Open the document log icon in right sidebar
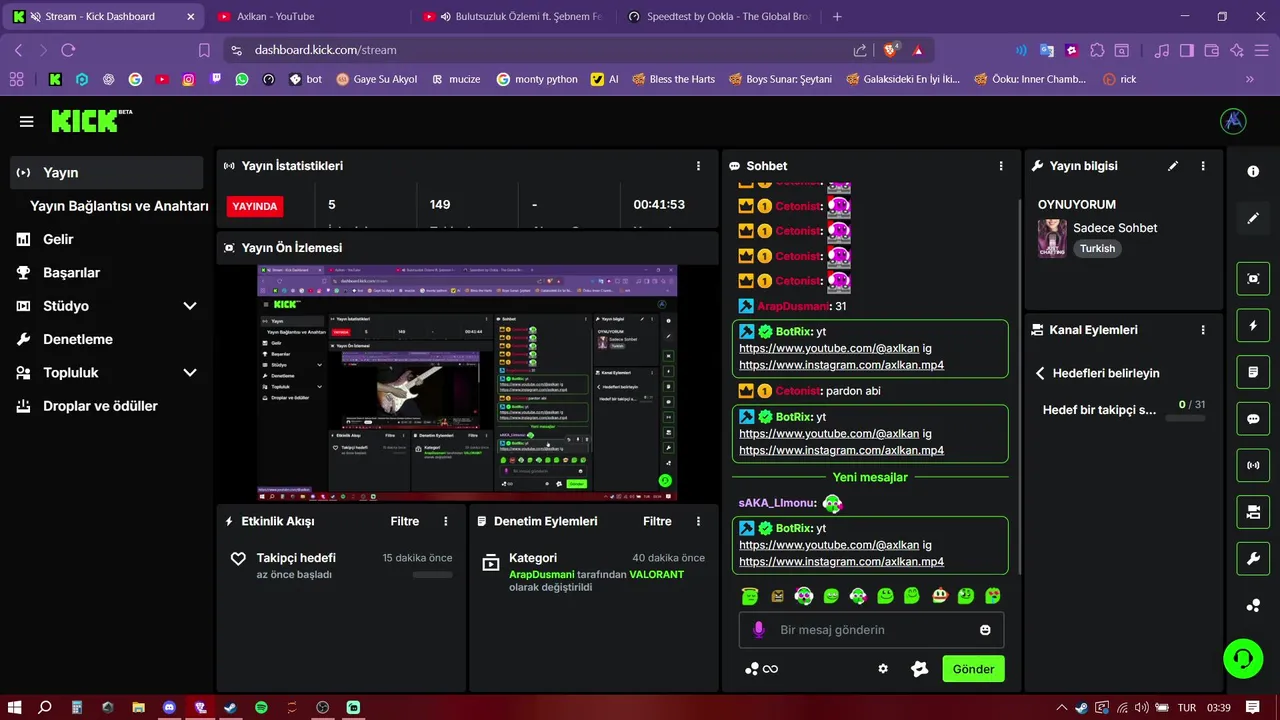The height and width of the screenshot is (720, 1280). tap(1253, 372)
